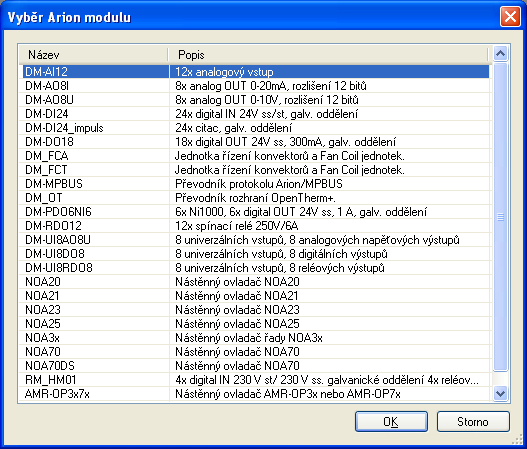Select the DM-AI12 module row
The width and height of the screenshot is (527, 449).
(x=255, y=72)
